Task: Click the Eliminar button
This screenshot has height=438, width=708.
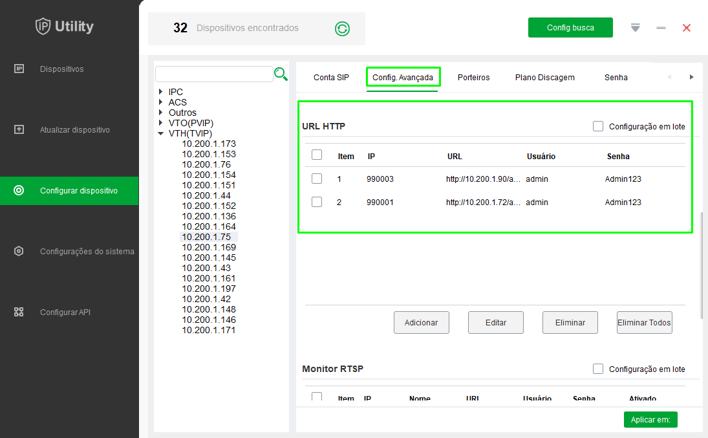Action: pos(570,322)
